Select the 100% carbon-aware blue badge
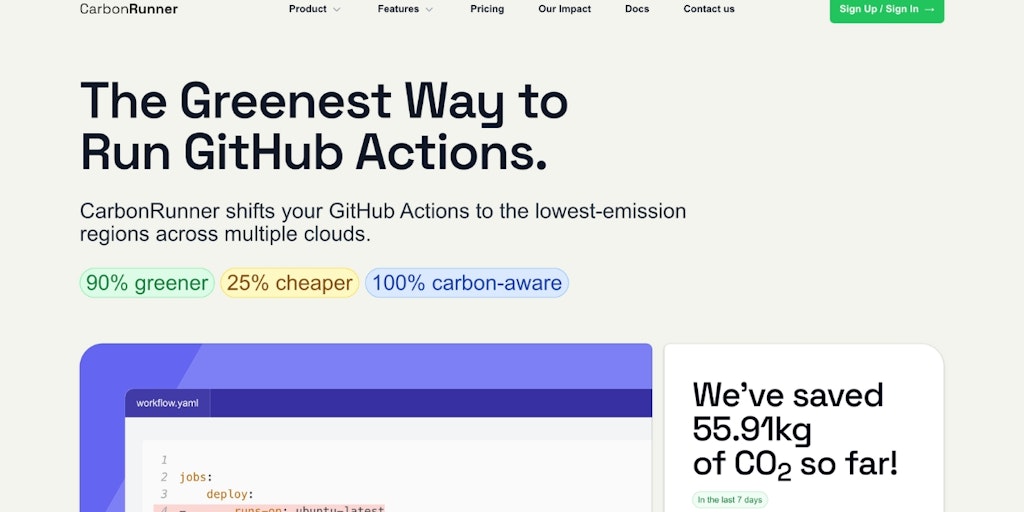The width and height of the screenshot is (1024, 512). point(467,283)
